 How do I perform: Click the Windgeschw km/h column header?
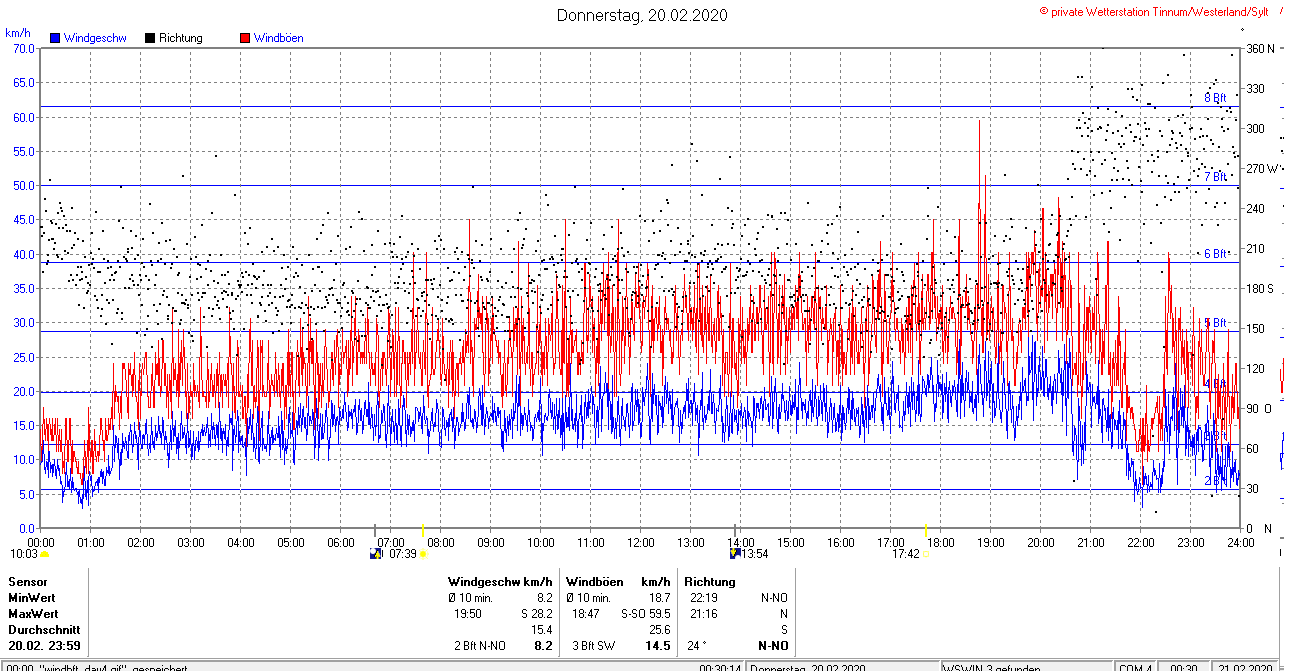[x=500, y=581]
